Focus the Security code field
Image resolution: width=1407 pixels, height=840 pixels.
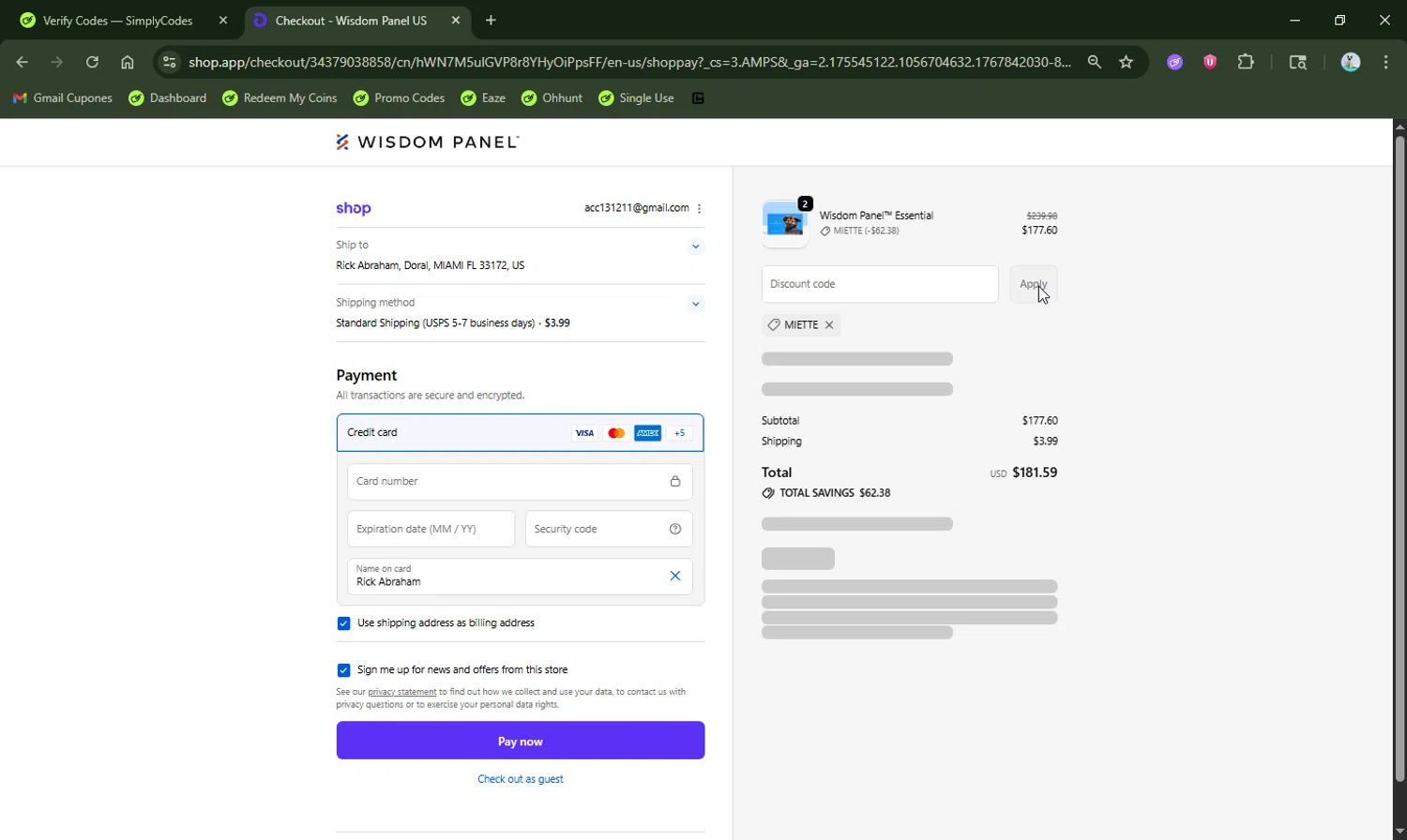coord(609,529)
